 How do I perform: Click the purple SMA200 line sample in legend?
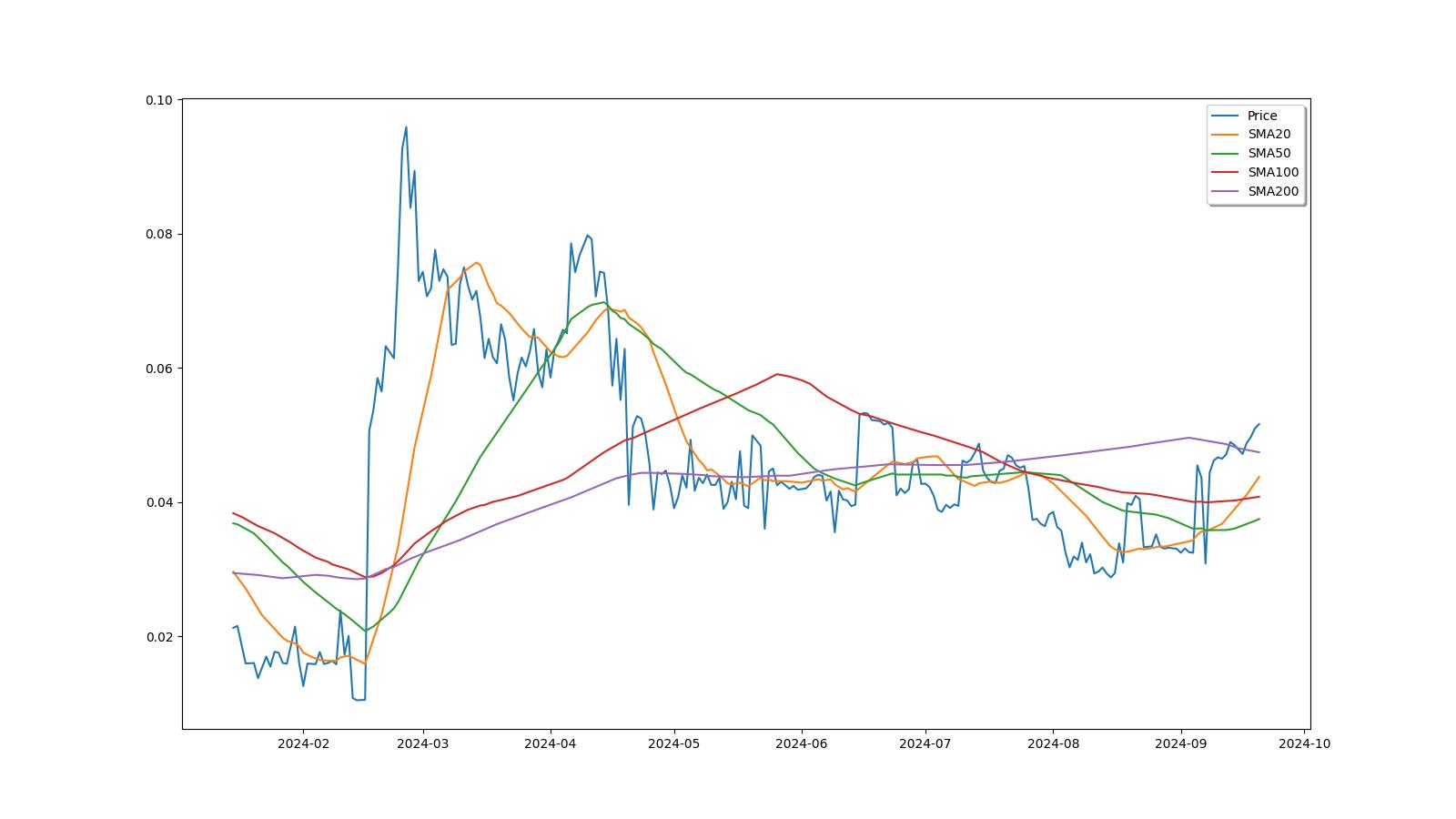[1226, 192]
